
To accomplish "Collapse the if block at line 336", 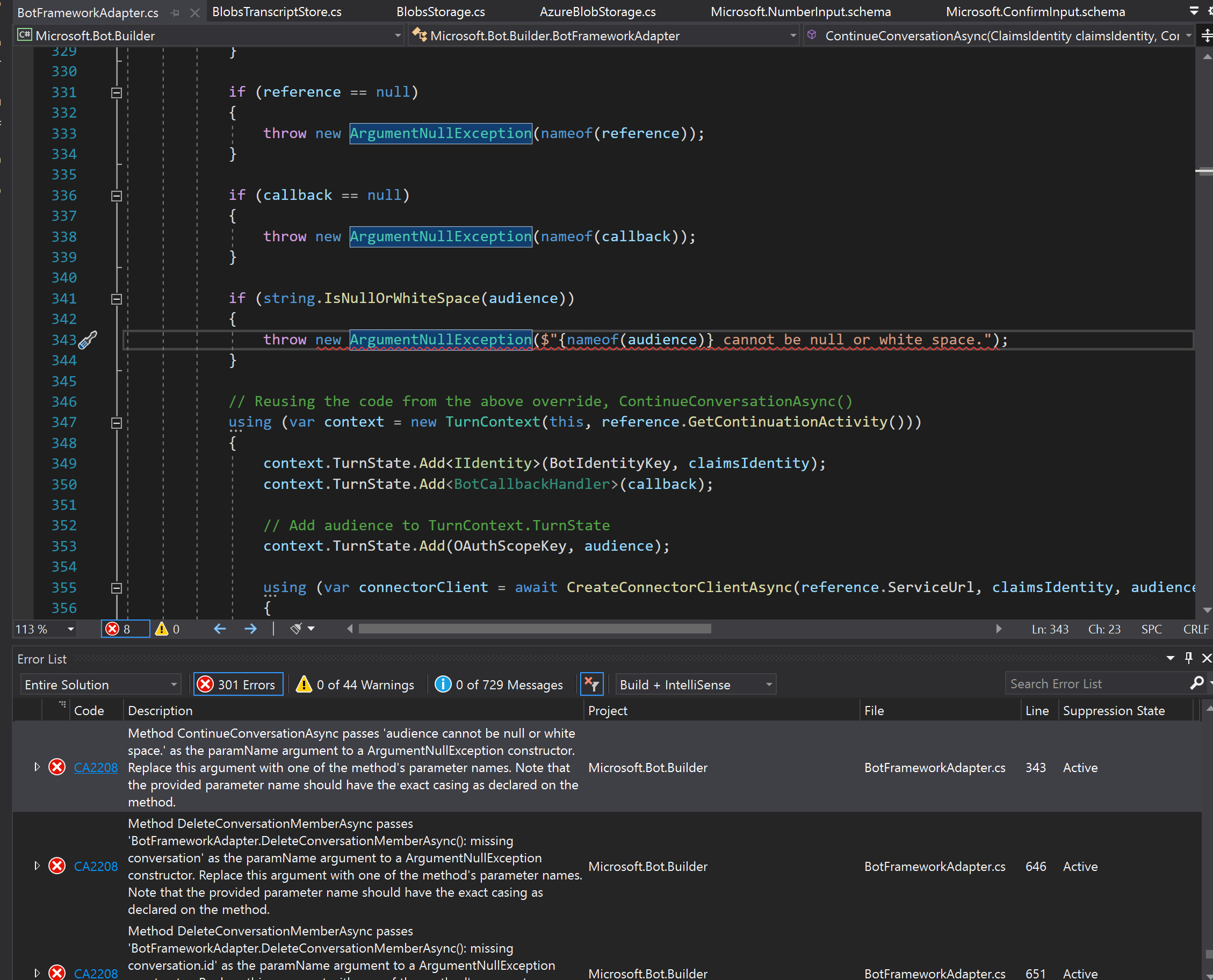I will [x=115, y=196].
